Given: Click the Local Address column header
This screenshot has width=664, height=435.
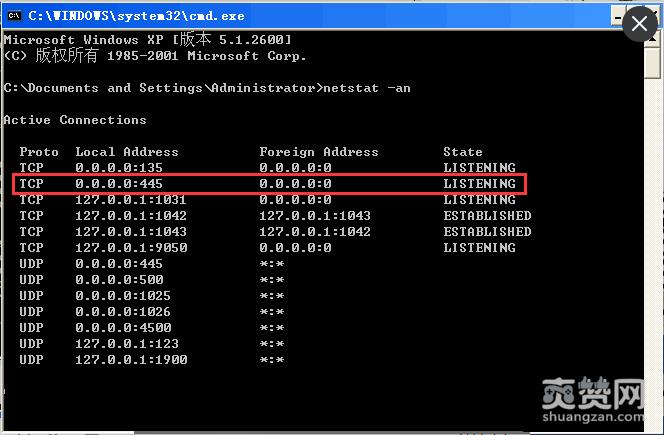Looking at the screenshot, I should [x=127, y=152].
